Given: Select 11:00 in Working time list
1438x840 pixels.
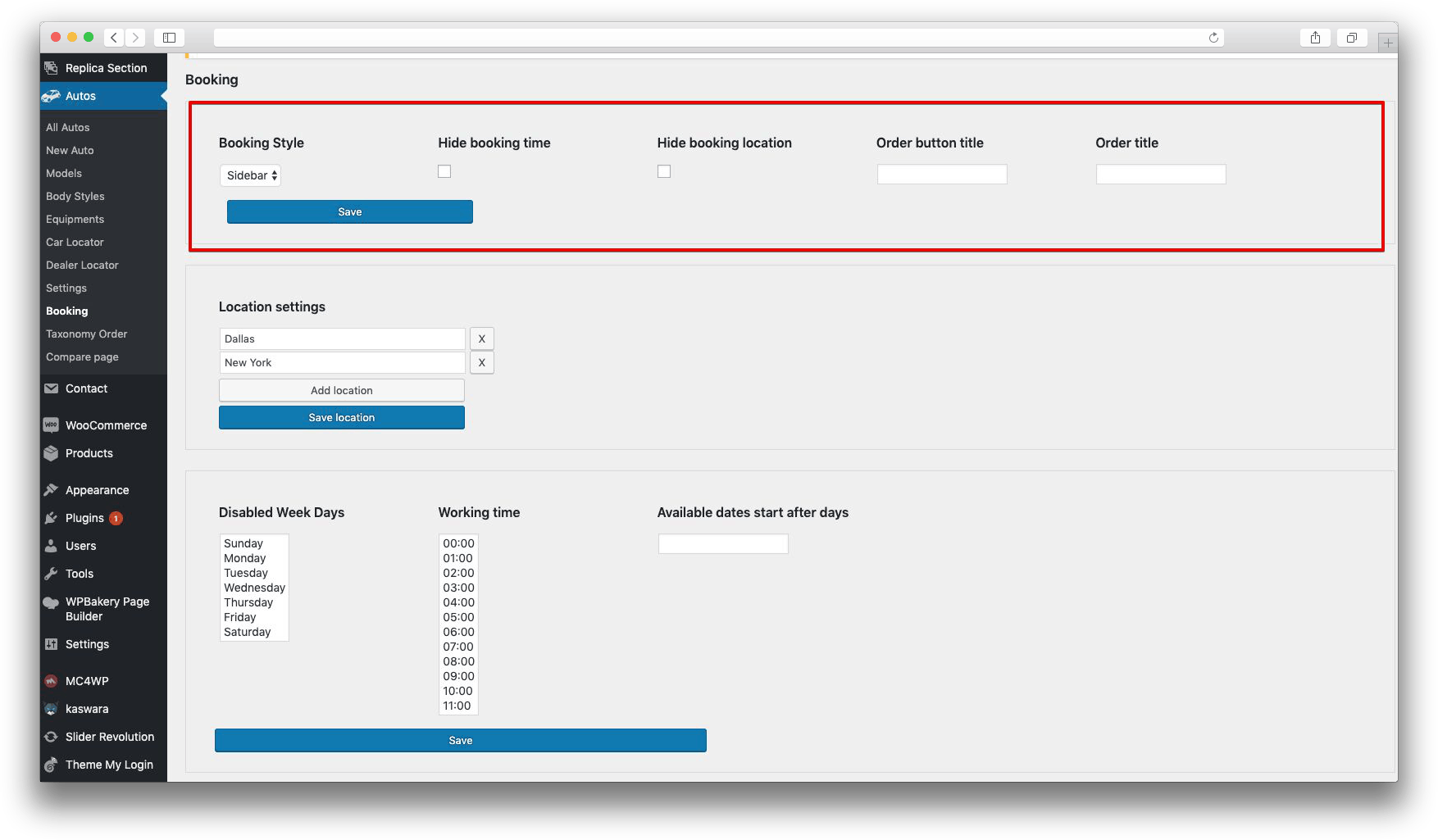Looking at the screenshot, I should 458,706.
